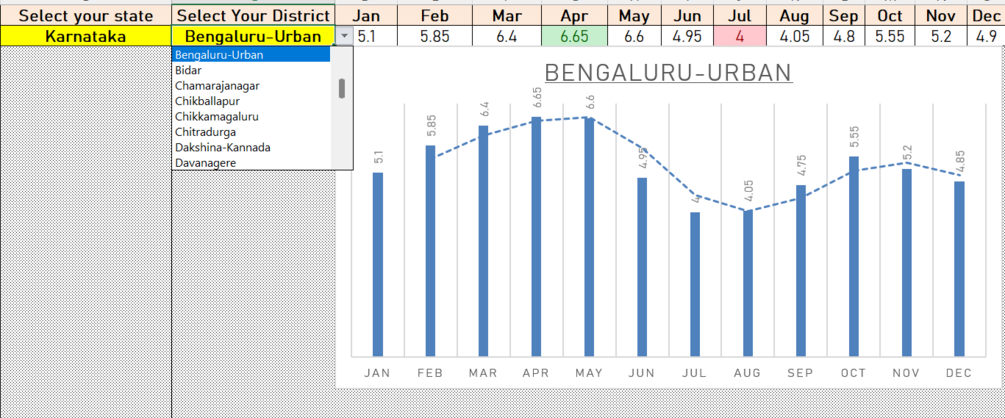Select Chikballapur in the dropdown list
Viewport: 1005px width, 418px height.
click(251, 101)
